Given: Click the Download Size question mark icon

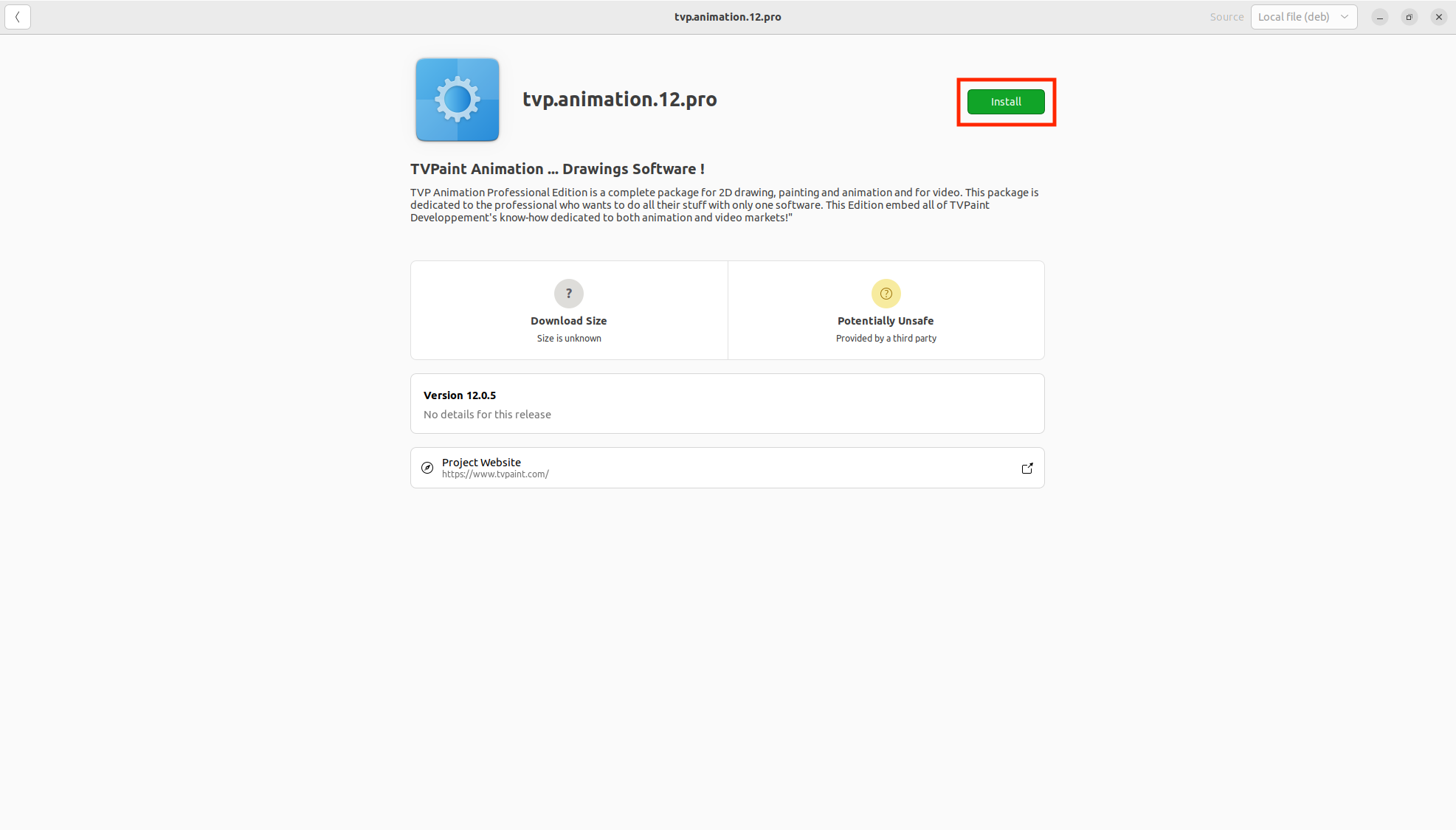Looking at the screenshot, I should click(x=569, y=294).
